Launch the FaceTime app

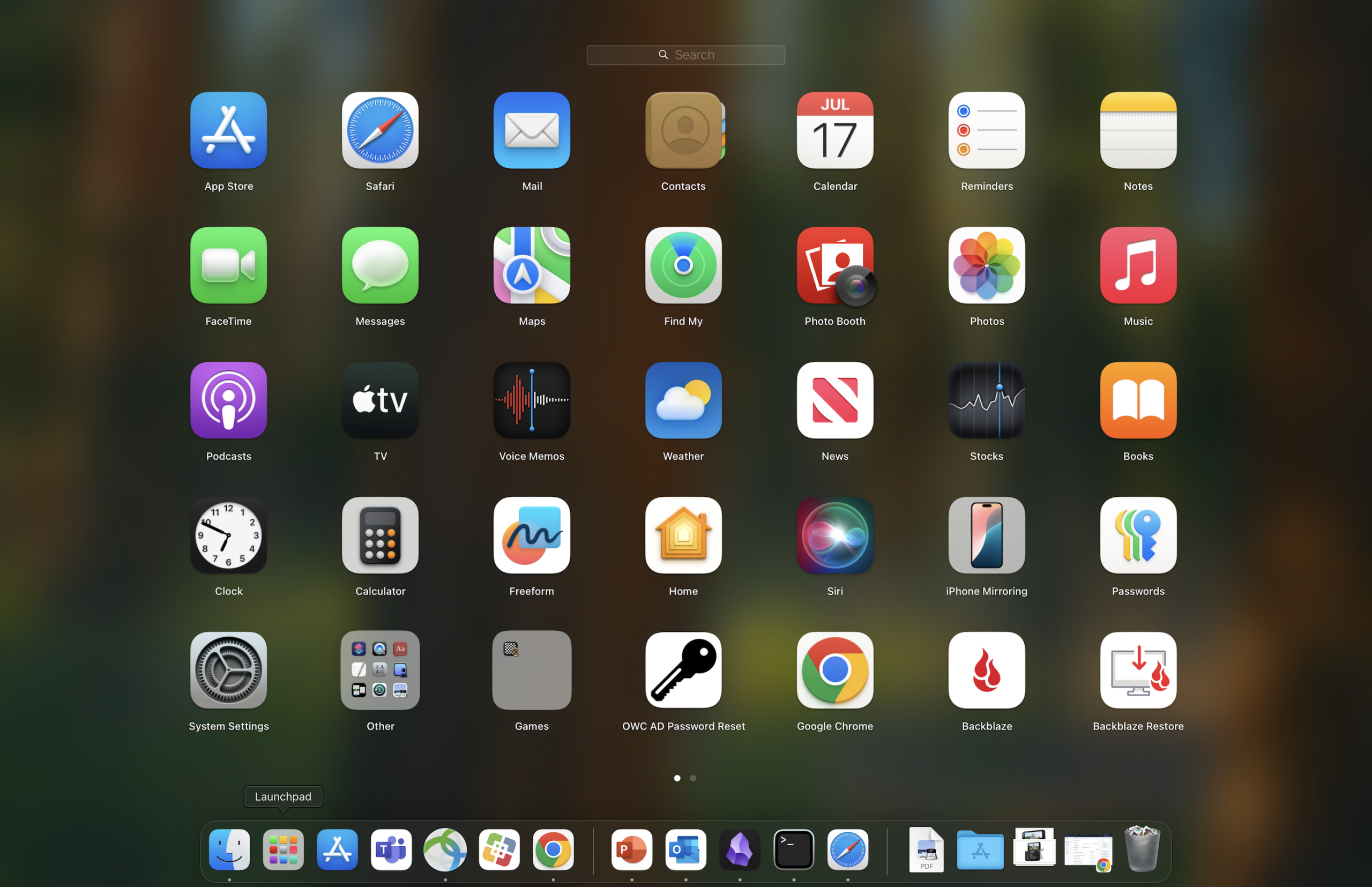[x=228, y=265]
